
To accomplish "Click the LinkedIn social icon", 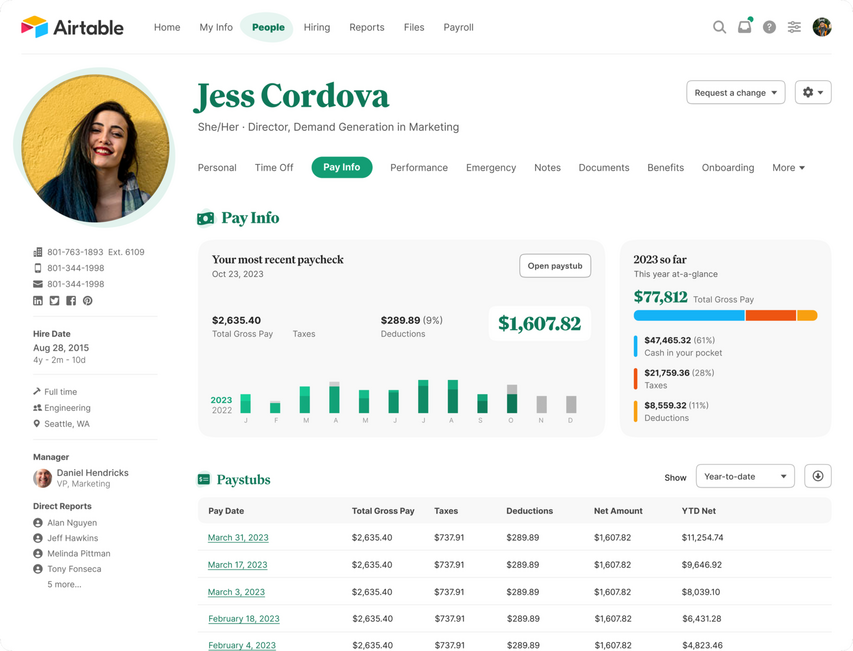I will click(x=38, y=300).
